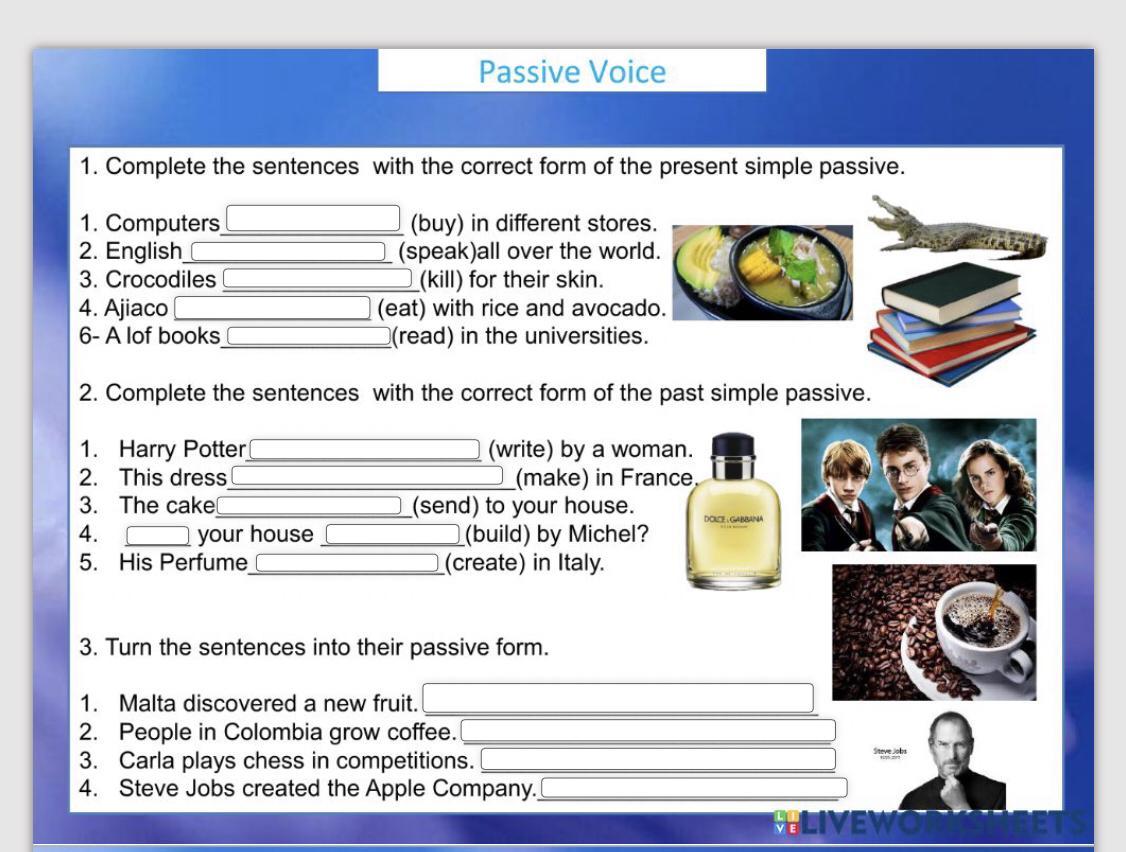The height and width of the screenshot is (852, 1126).
Task: Click the His Perfume (create) answer field
Action: 347,562
